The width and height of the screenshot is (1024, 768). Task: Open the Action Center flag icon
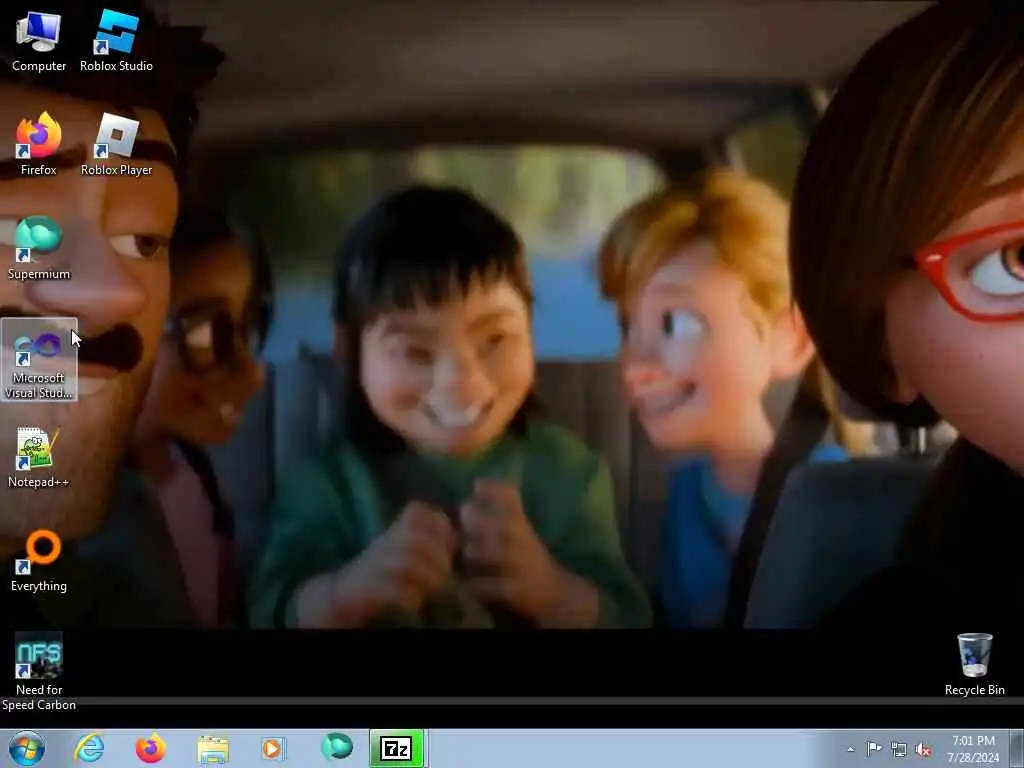(x=874, y=749)
